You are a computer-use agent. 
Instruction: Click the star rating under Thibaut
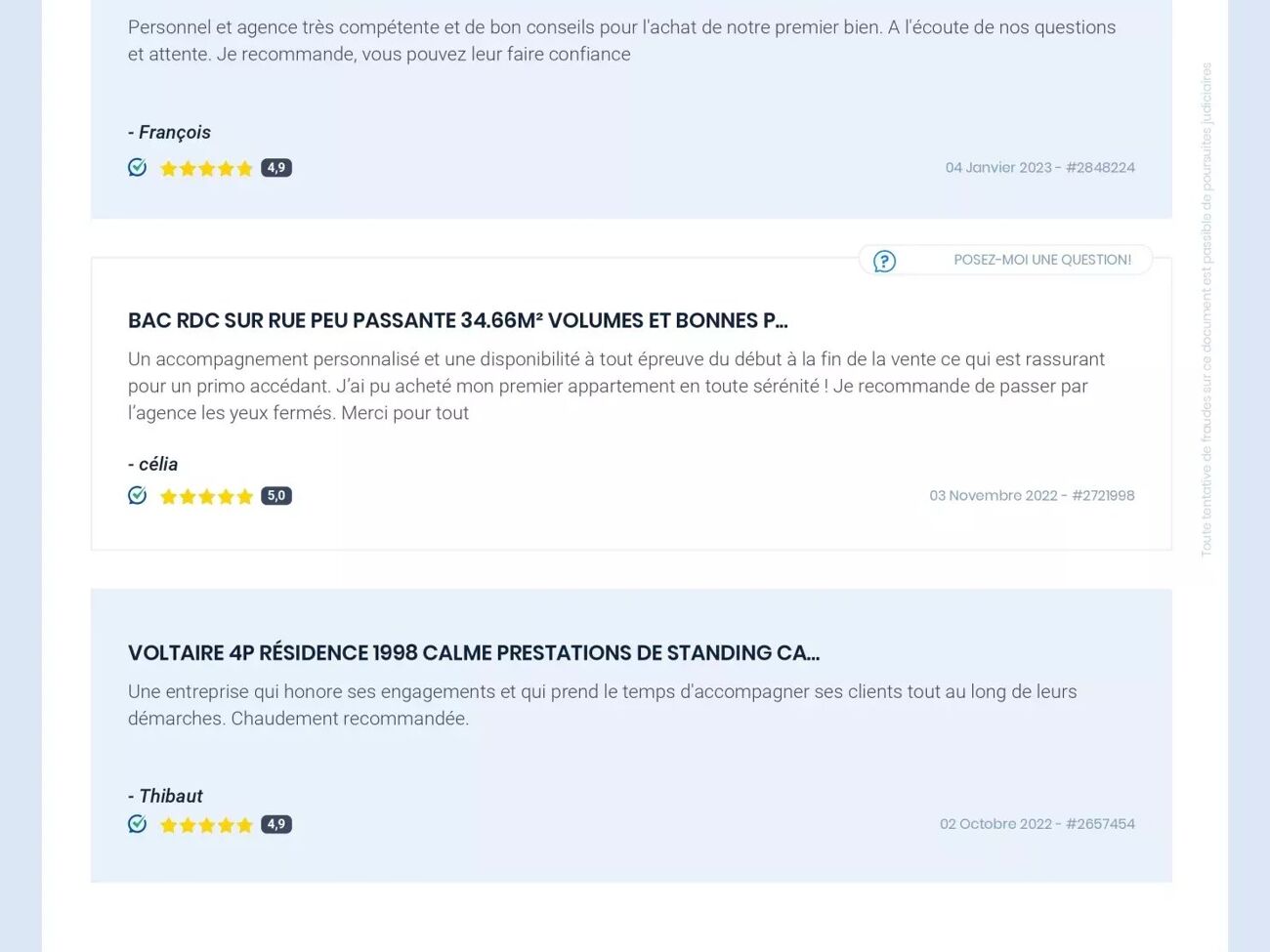206,825
